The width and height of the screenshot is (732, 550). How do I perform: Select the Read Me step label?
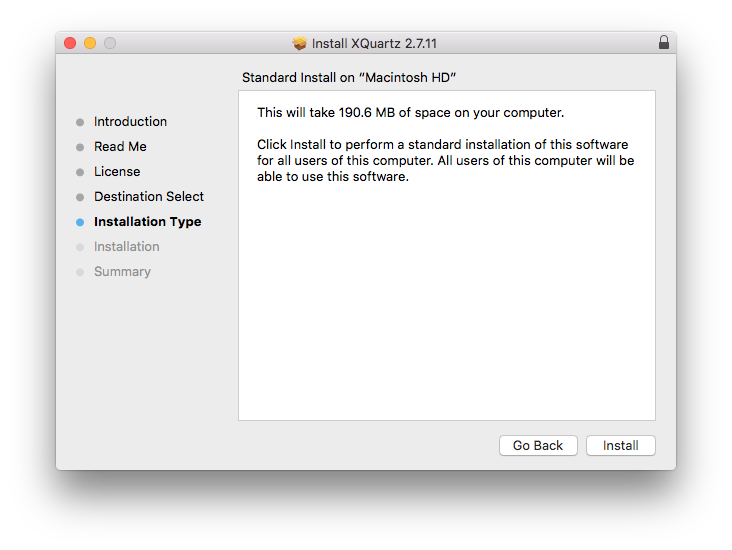[x=120, y=147]
